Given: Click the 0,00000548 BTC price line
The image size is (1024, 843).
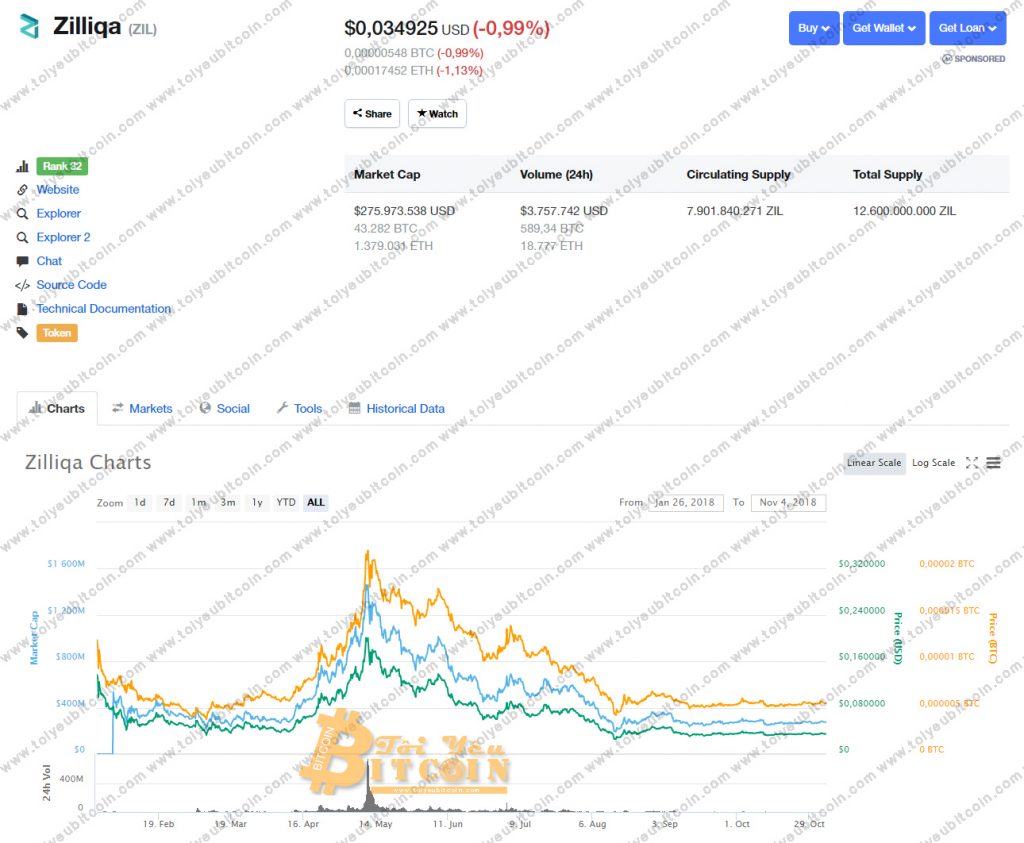Looking at the screenshot, I should 414,53.
